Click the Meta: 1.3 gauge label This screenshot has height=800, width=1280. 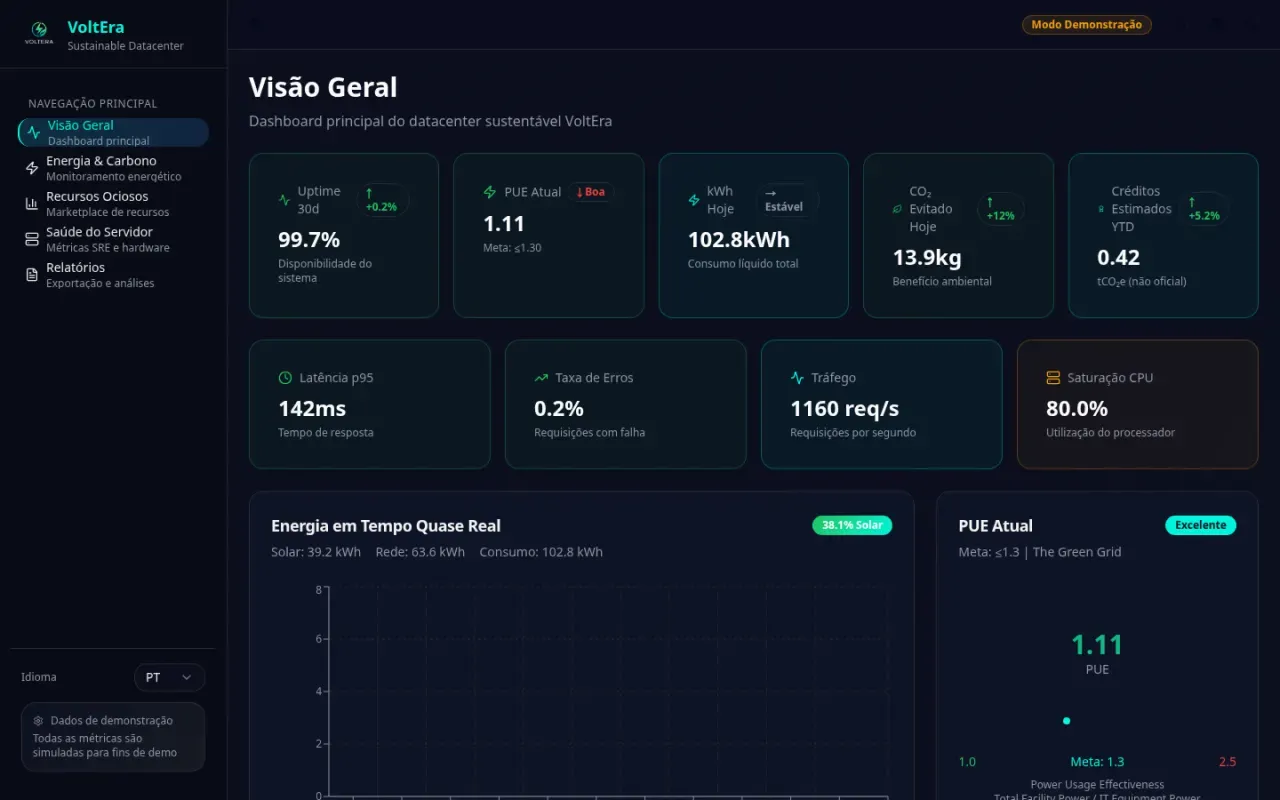[x=1097, y=762]
